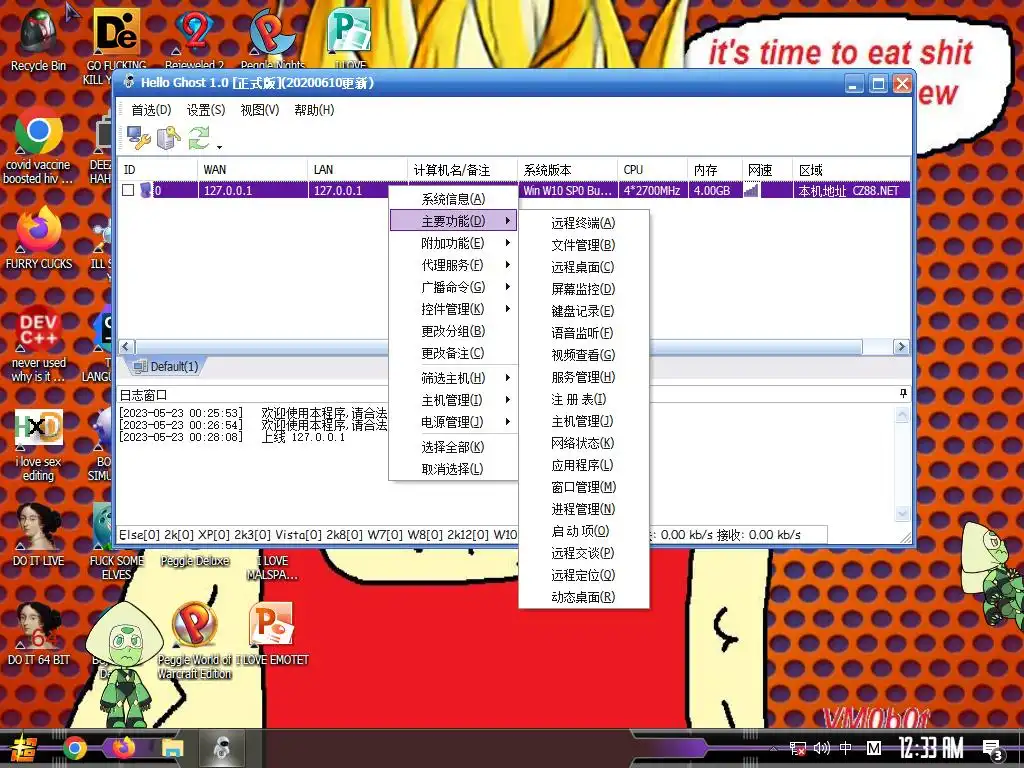
Task: Expand the 广播命令(G) submenu
Action: pos(453,287)
